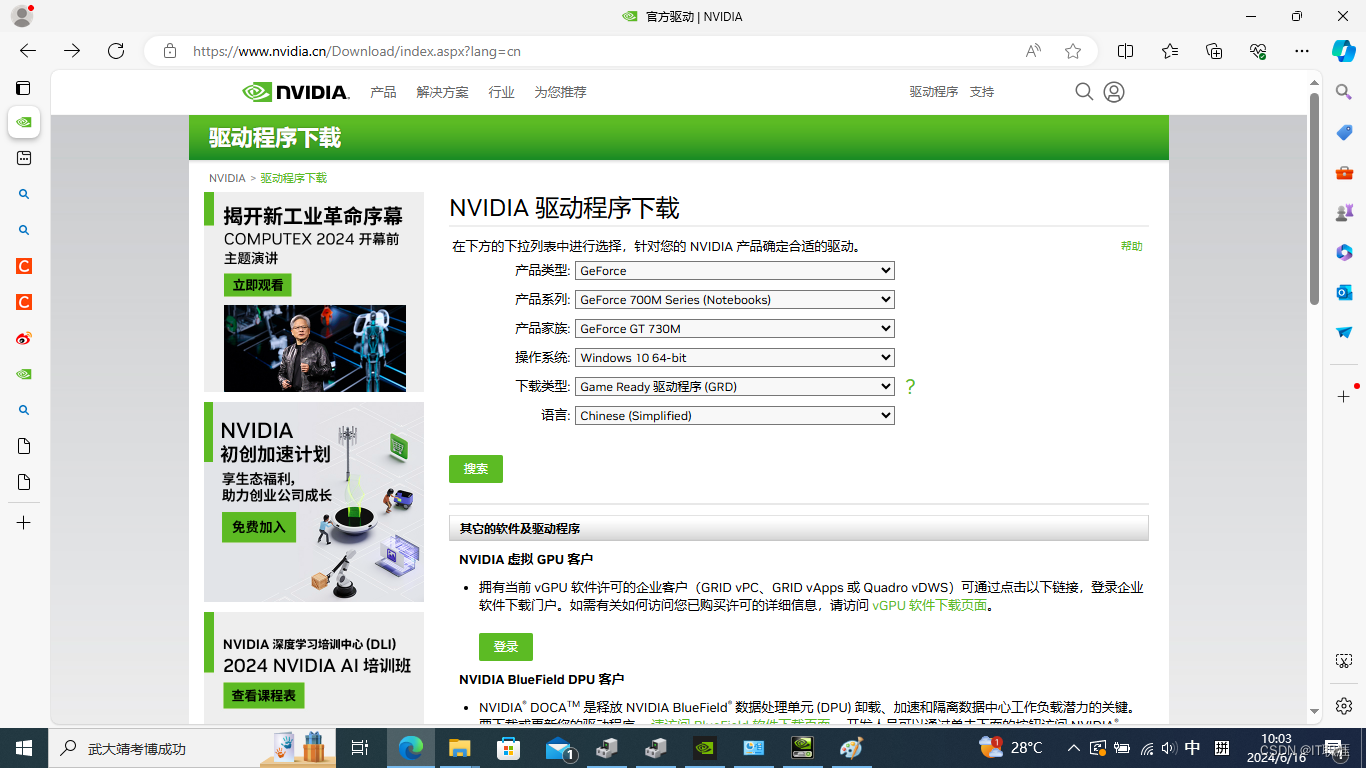
Task: Open vGPU 软件下载页面 link
Action: coord(930,605)
